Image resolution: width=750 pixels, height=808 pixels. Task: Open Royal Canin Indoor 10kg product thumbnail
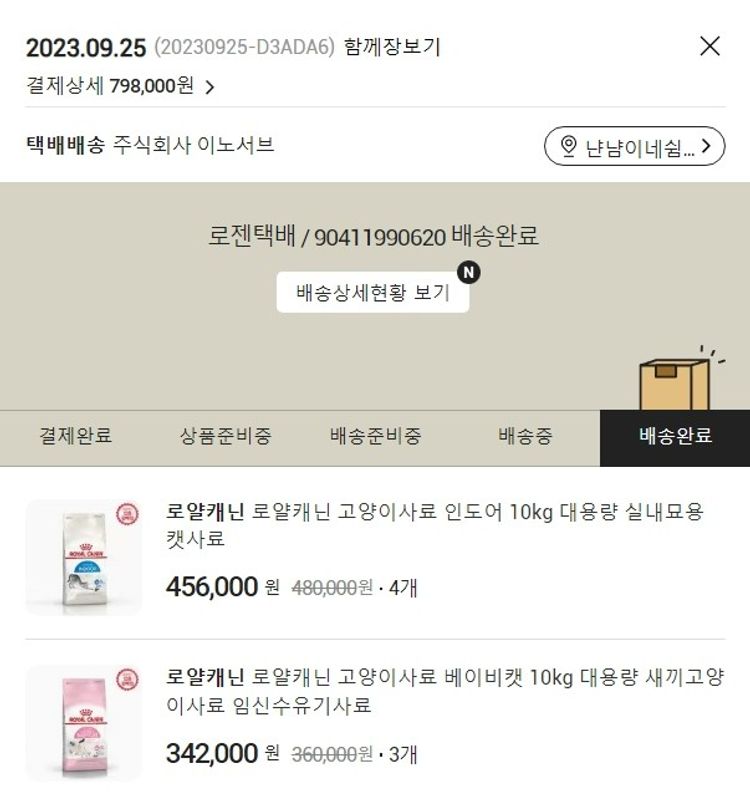pos(84,557)
